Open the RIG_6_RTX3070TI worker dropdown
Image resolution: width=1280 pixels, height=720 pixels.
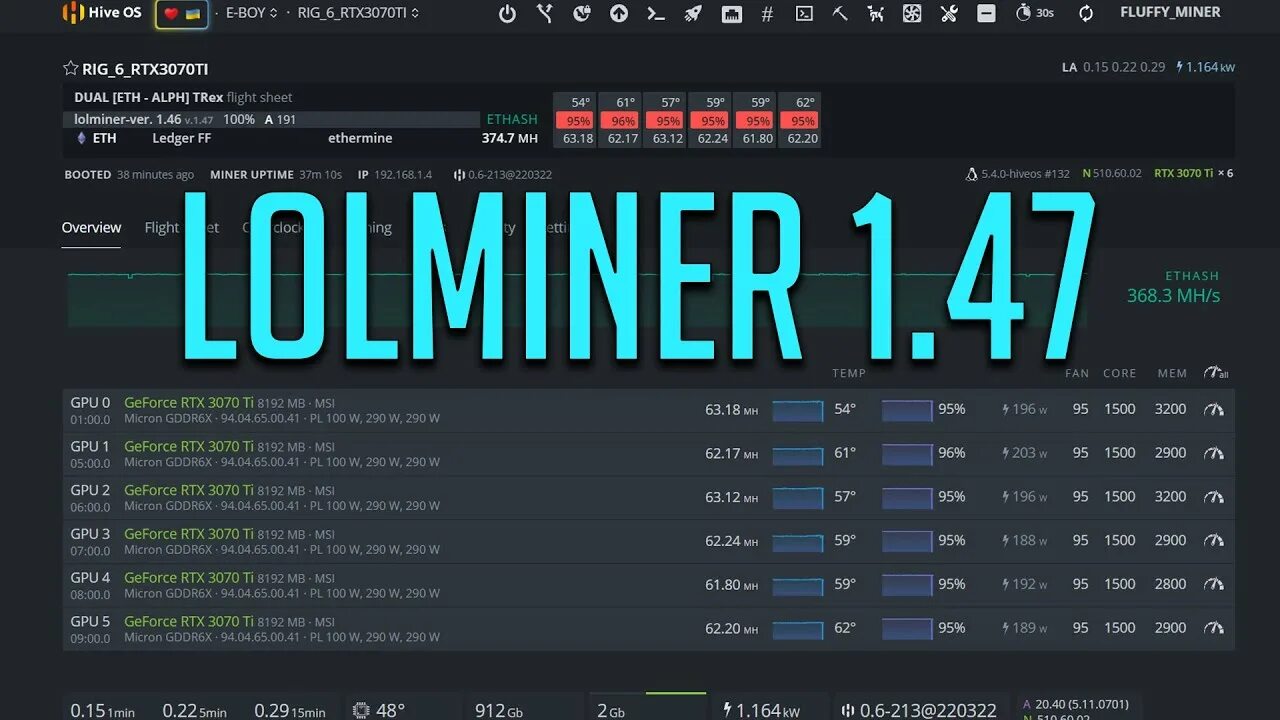[x=358, y=13]
